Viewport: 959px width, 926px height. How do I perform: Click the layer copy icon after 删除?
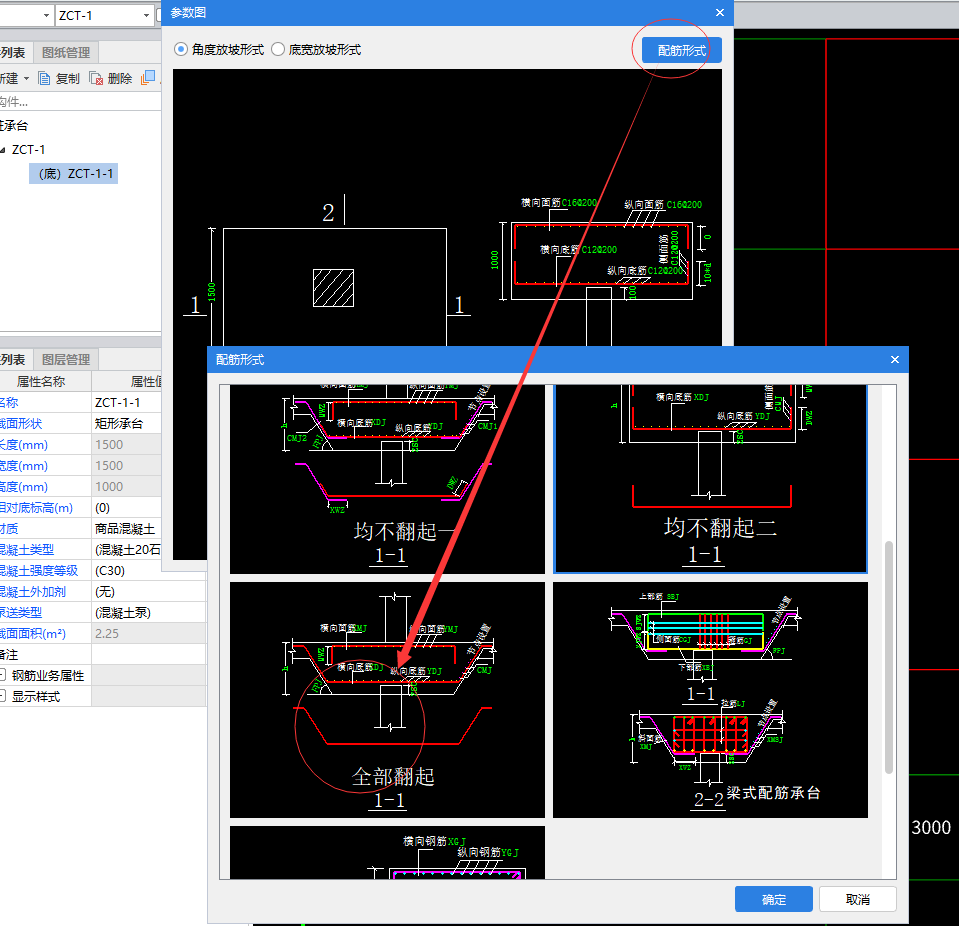point(148,78)
